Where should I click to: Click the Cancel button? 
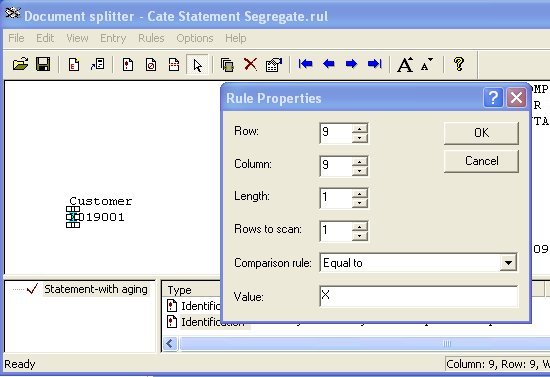pos(481,161)
